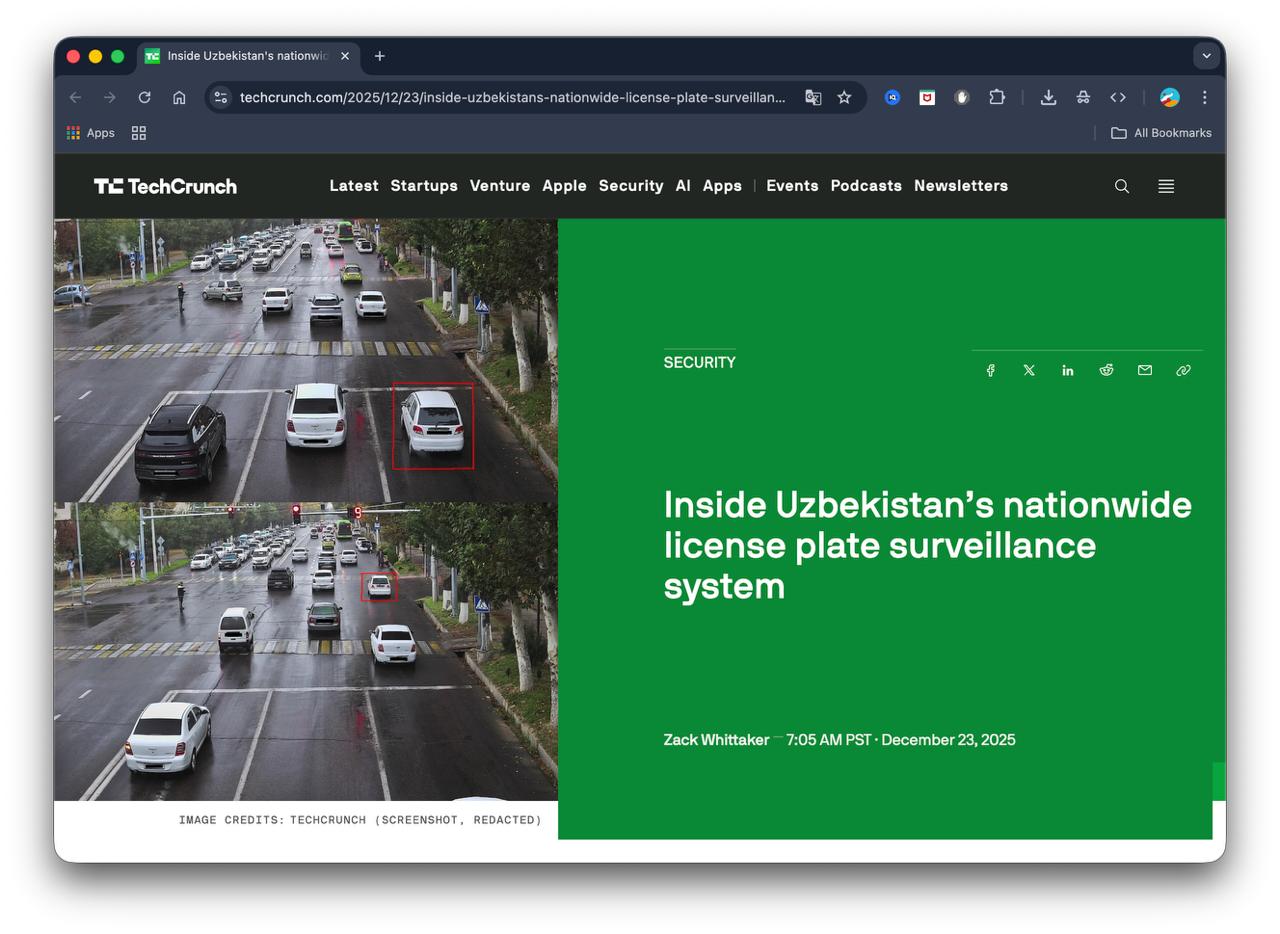
Task: Share the article on Reddit
Action: (1106, 370)
